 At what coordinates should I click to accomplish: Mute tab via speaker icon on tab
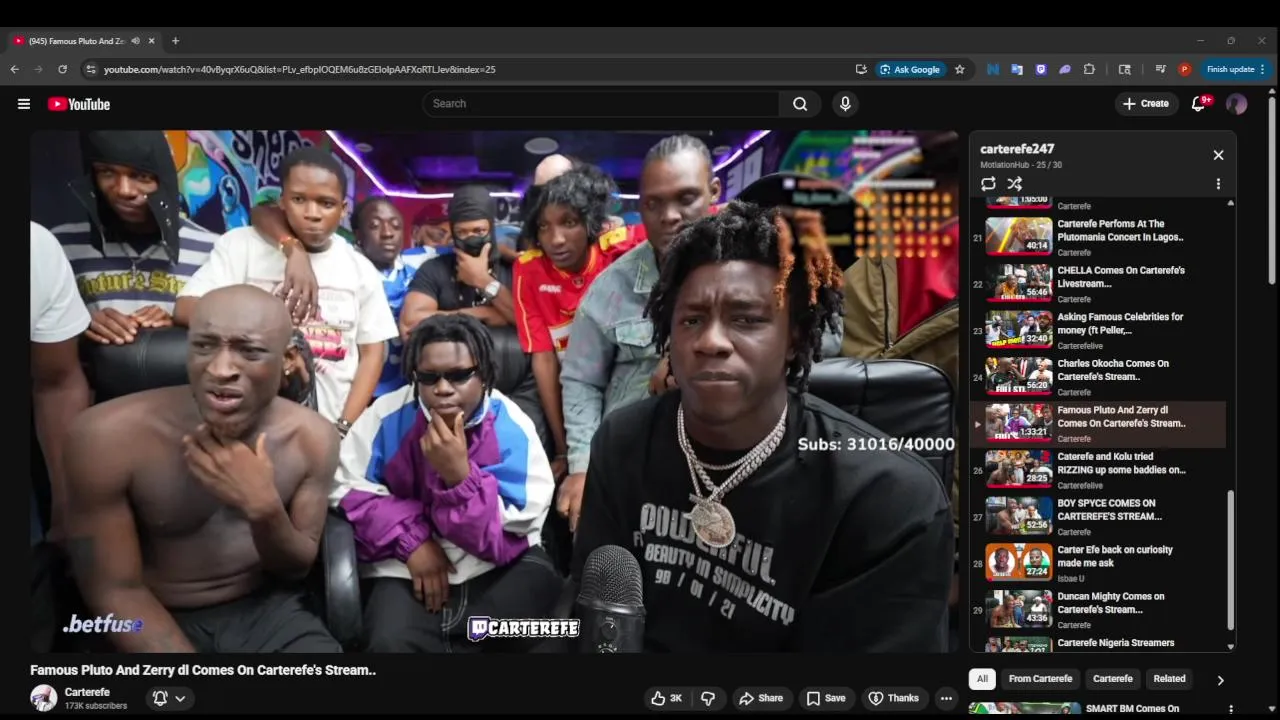coord(135,41)
